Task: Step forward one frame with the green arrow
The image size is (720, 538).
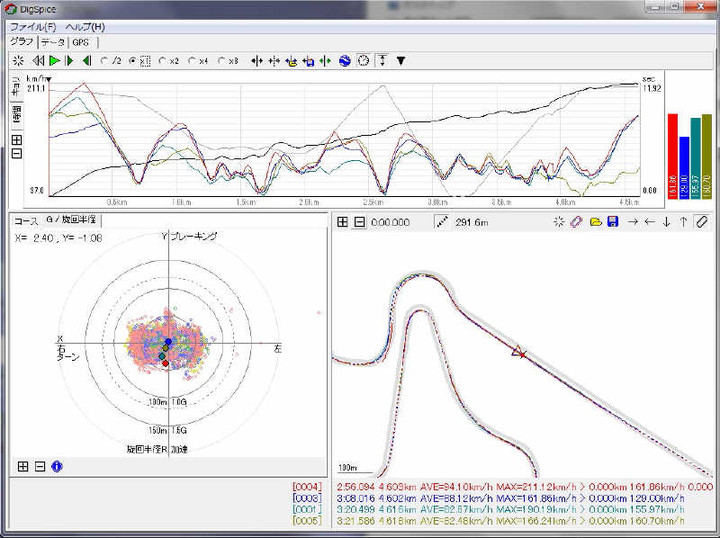Action: click(70, 61)
